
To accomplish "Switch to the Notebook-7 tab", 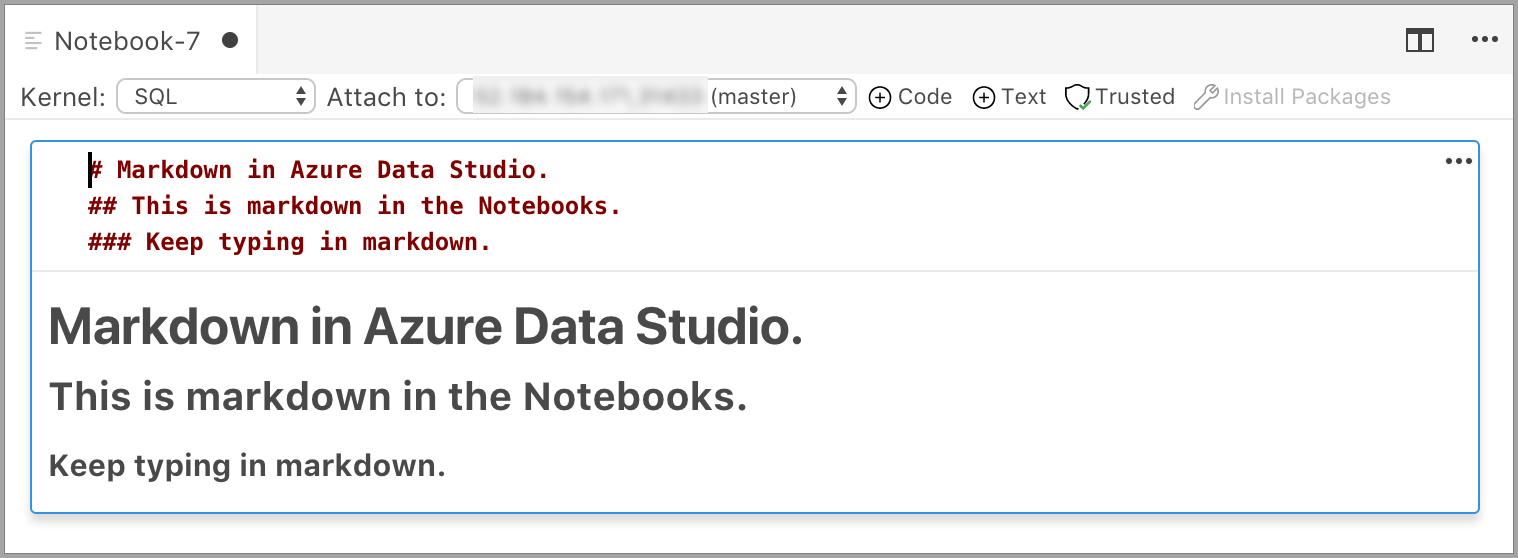I will [x=128, y=41].
